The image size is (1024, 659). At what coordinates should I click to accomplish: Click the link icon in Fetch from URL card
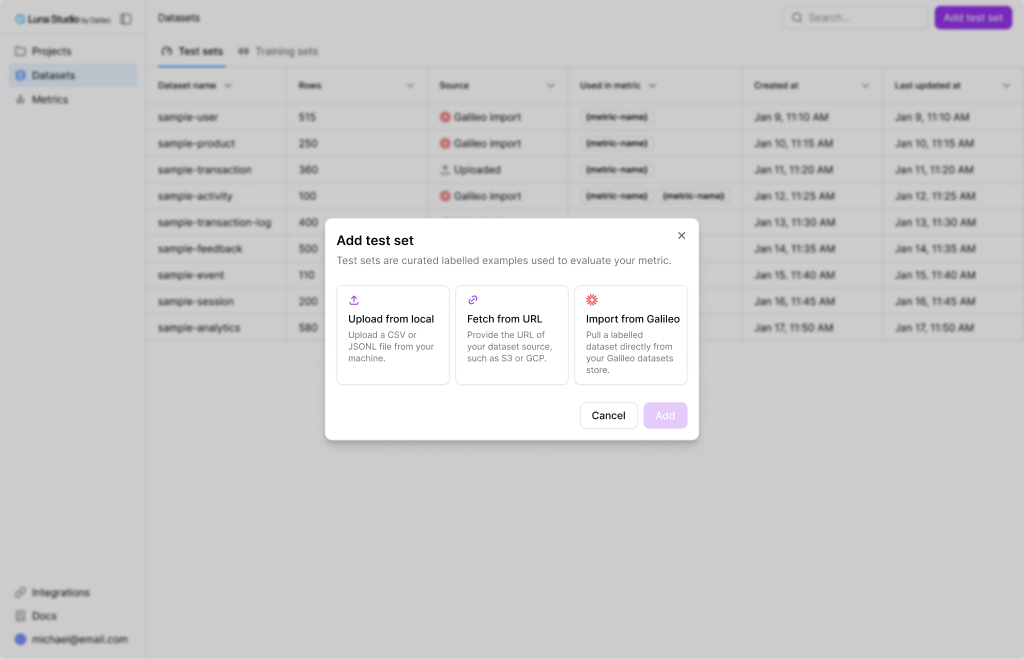point(473,300)
